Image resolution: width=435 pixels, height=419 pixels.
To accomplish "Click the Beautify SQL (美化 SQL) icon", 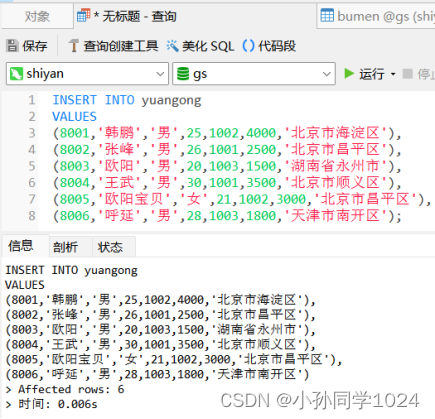I will click(x=172, y=46).
